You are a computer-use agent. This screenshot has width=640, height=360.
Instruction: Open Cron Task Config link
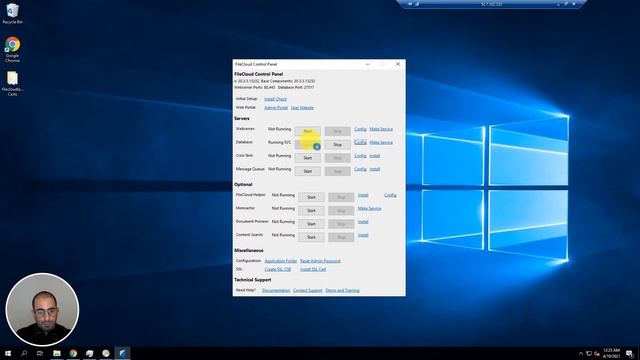coord(360,156)
